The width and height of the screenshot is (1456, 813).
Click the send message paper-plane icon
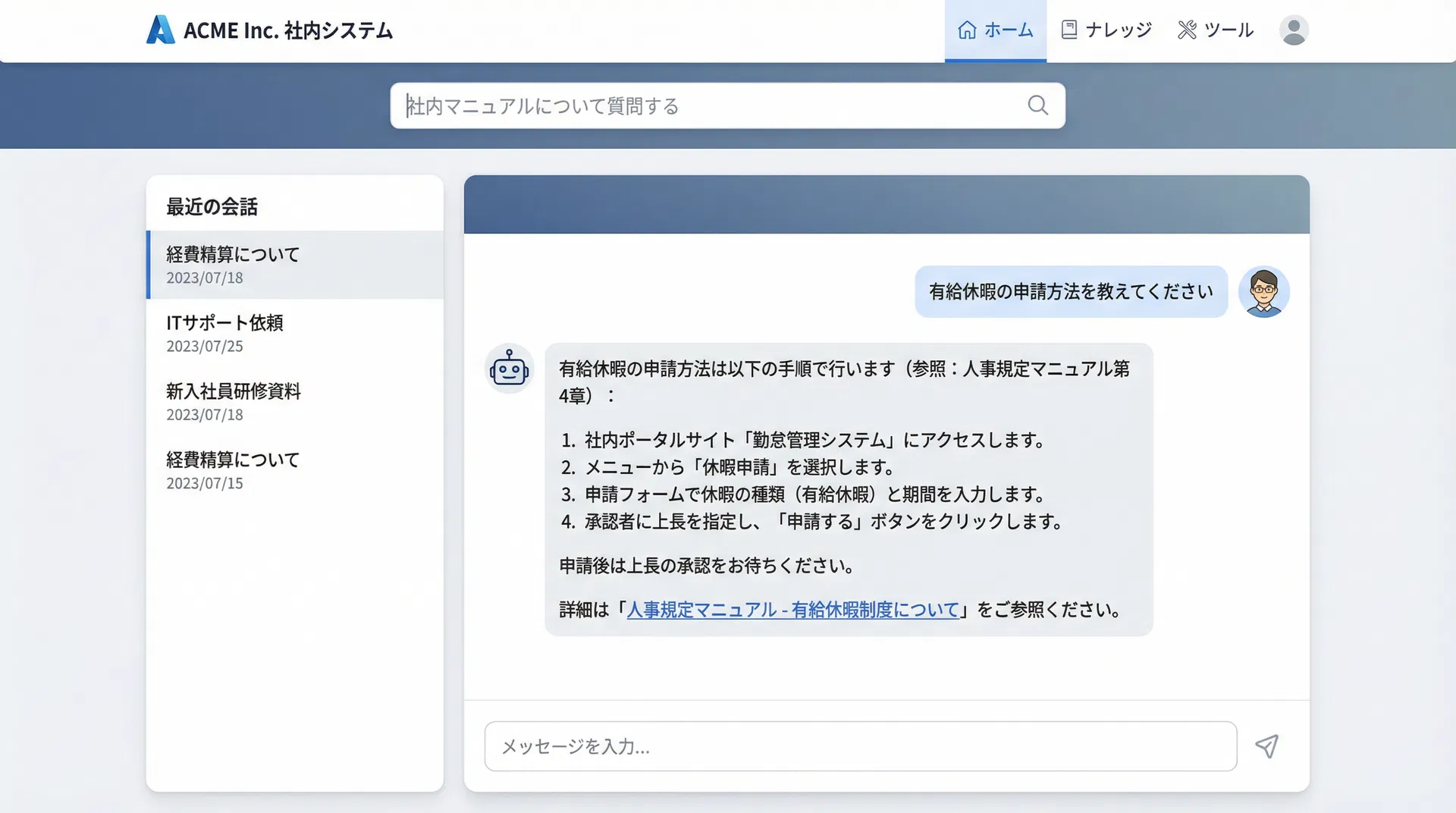1267,746
